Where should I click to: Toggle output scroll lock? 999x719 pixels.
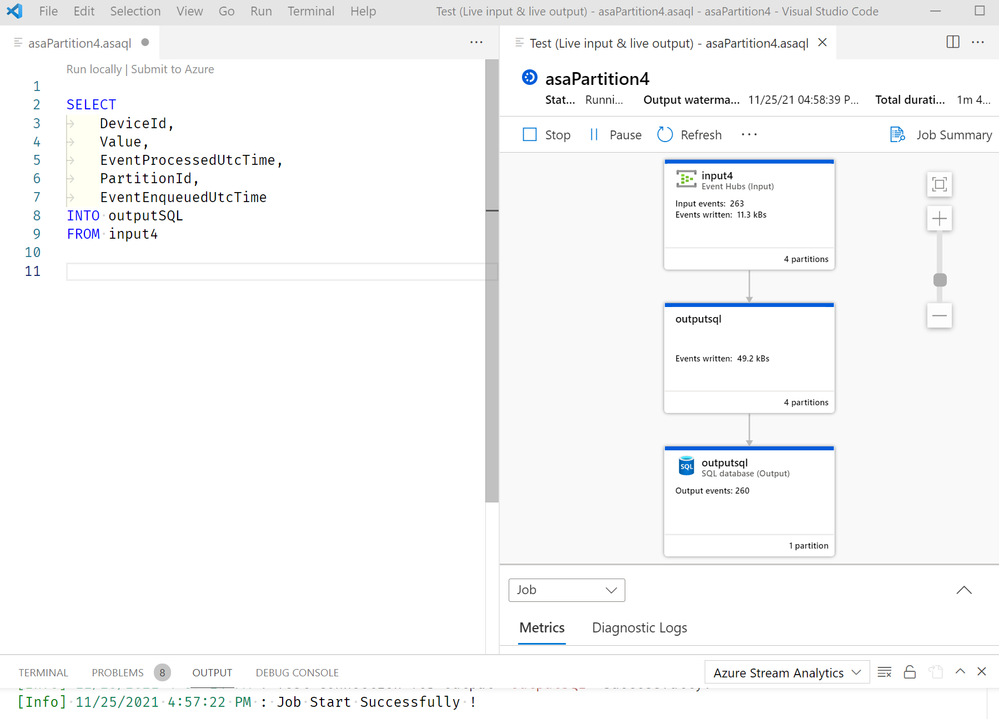pos(910,672)
